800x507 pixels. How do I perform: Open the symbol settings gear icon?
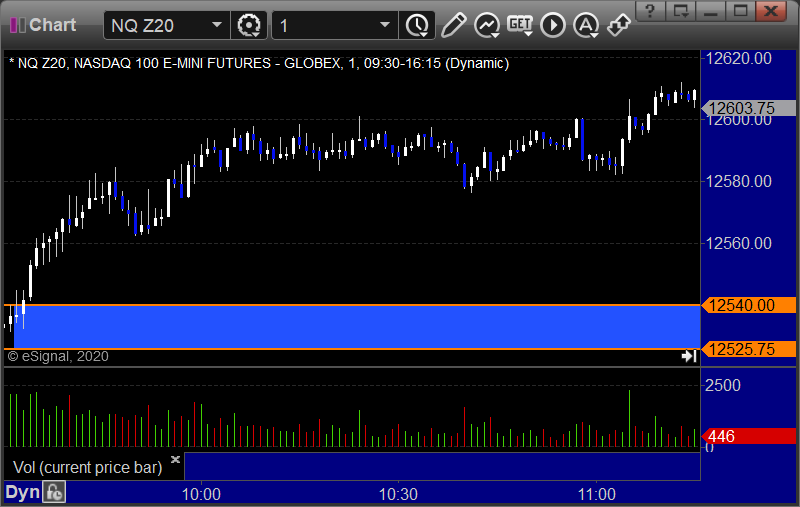click(249, 25)
